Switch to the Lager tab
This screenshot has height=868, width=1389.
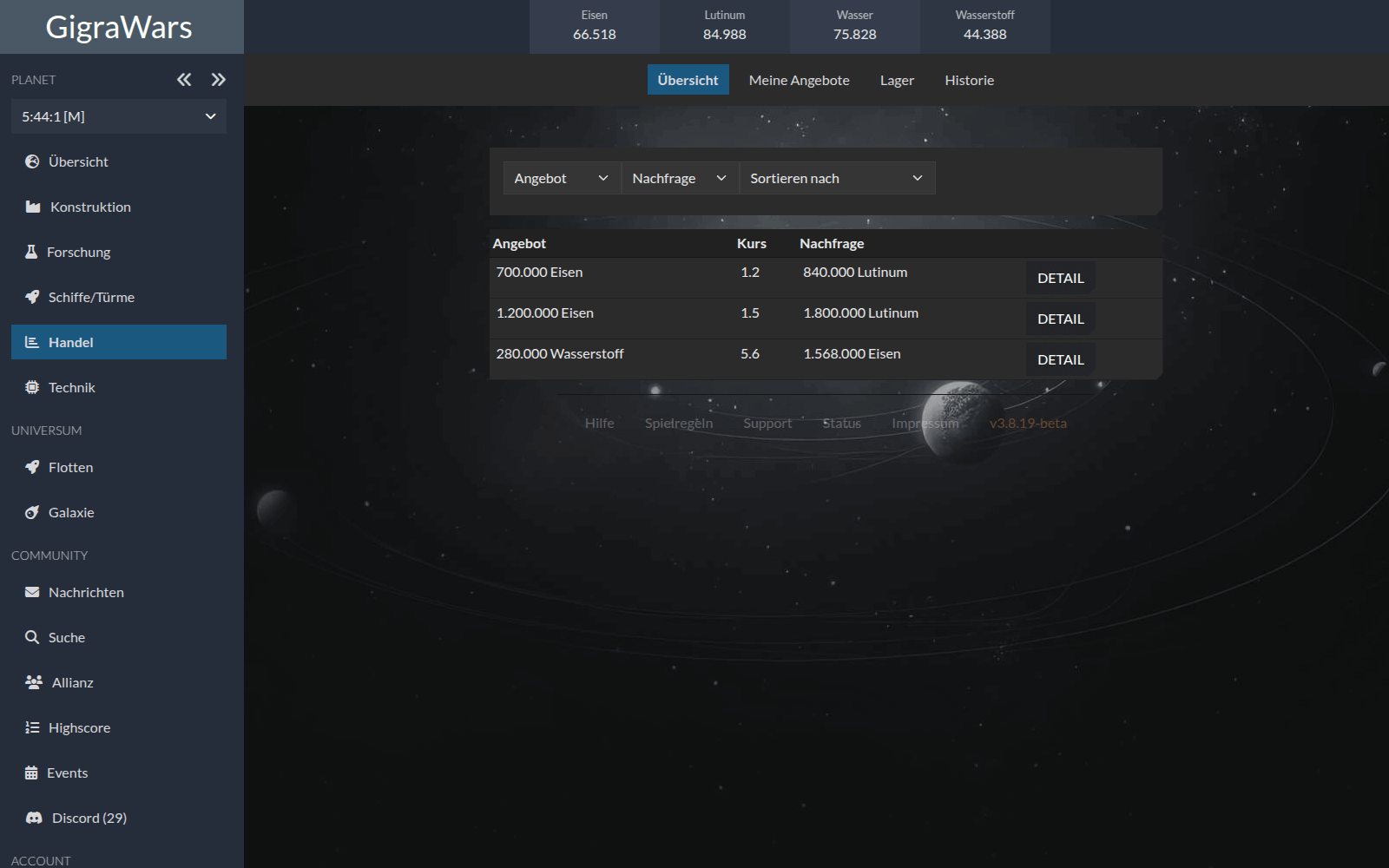(x=897, y=80)
